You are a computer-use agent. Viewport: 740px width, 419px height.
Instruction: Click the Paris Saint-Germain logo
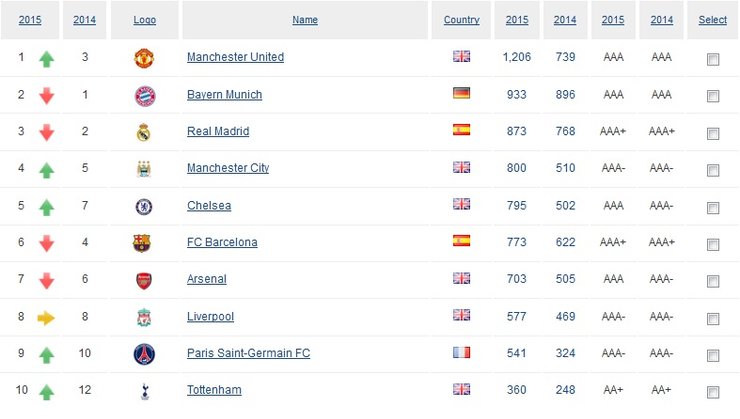coord(144,354)
